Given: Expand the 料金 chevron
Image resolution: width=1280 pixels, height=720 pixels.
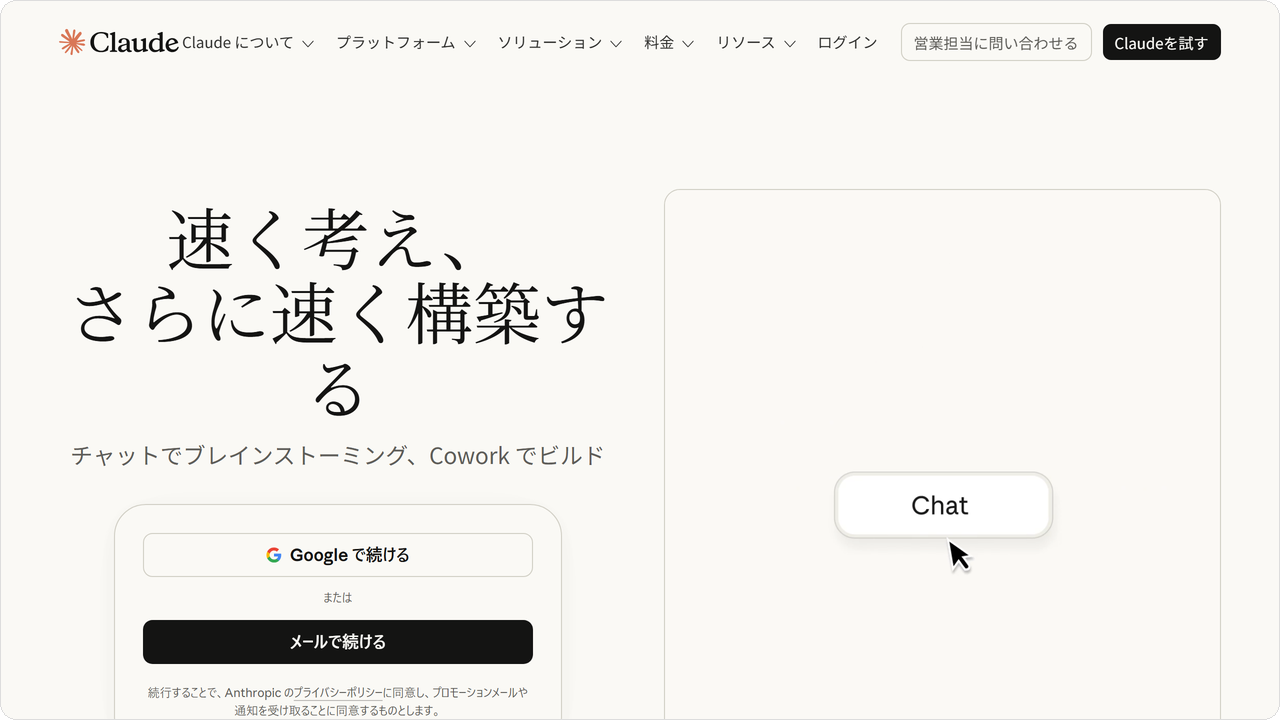Looking at the screenshot, I should [x=688, y=44].
